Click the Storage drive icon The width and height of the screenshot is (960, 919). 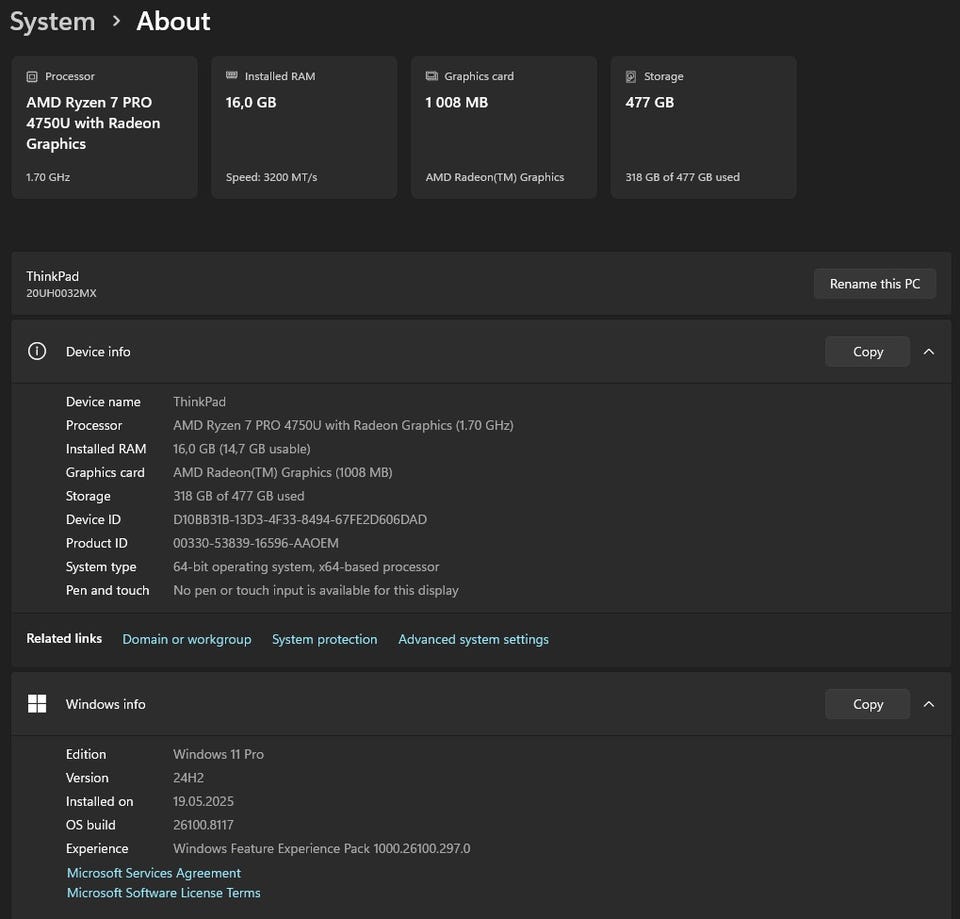631,77
